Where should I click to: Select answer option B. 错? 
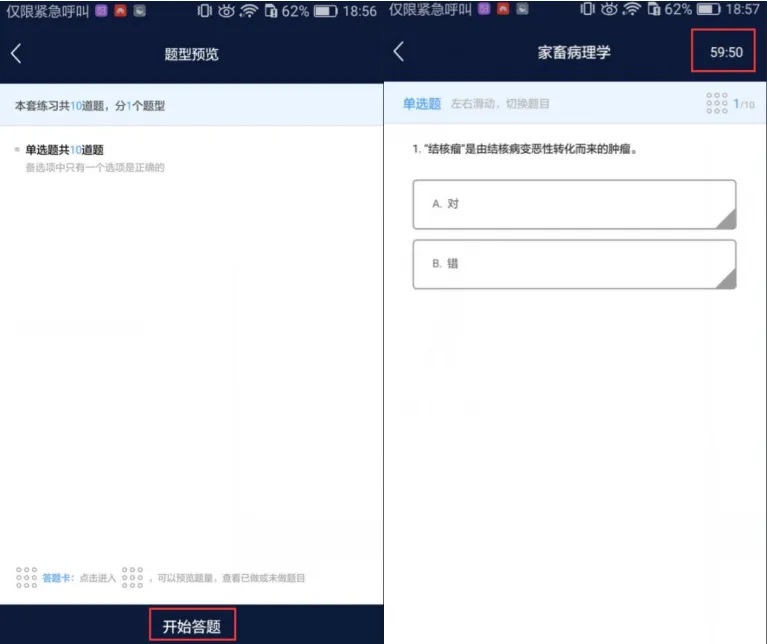click(574, 264)
